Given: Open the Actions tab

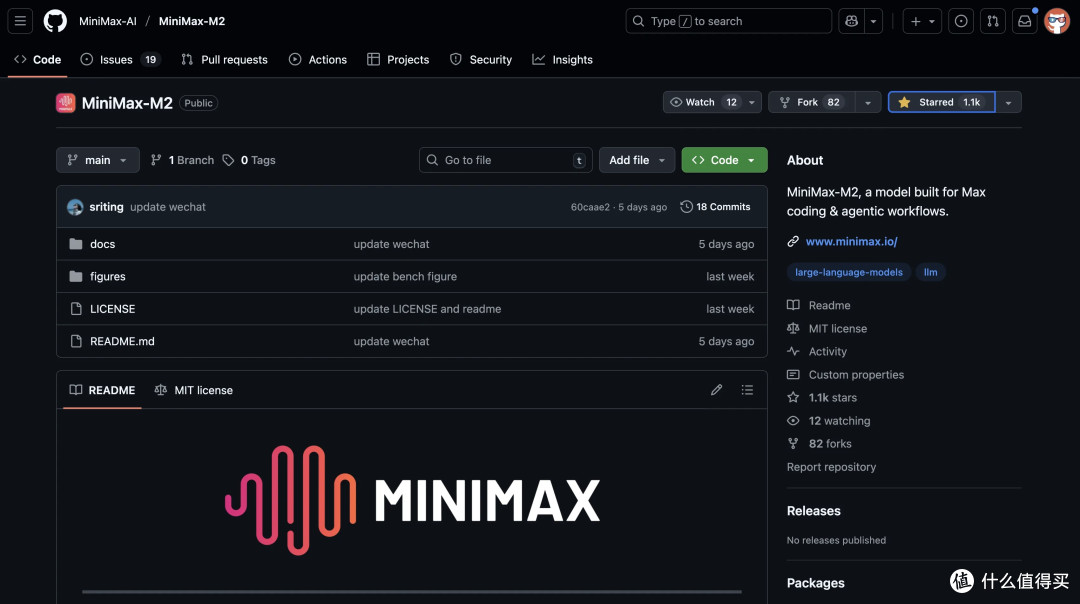Looking at the screenshot, I should point(318,60).
